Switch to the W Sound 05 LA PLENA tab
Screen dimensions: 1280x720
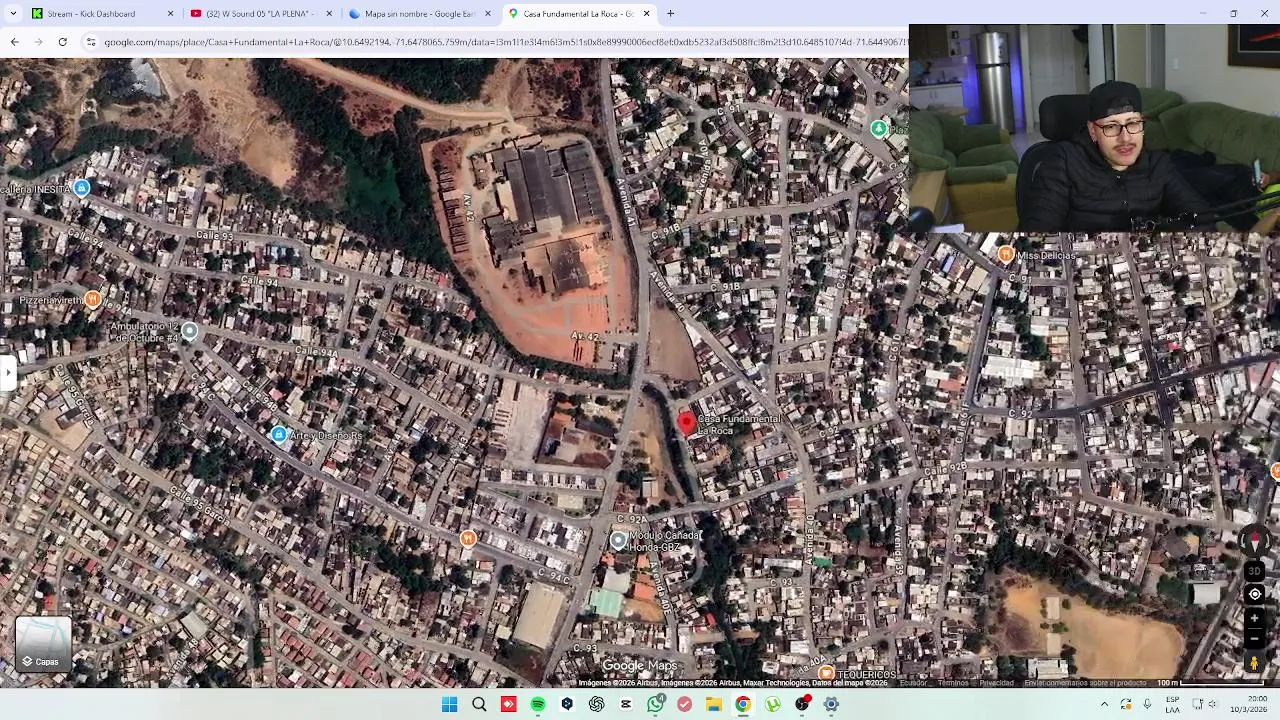pyautogui.click(x=260, y=14)
